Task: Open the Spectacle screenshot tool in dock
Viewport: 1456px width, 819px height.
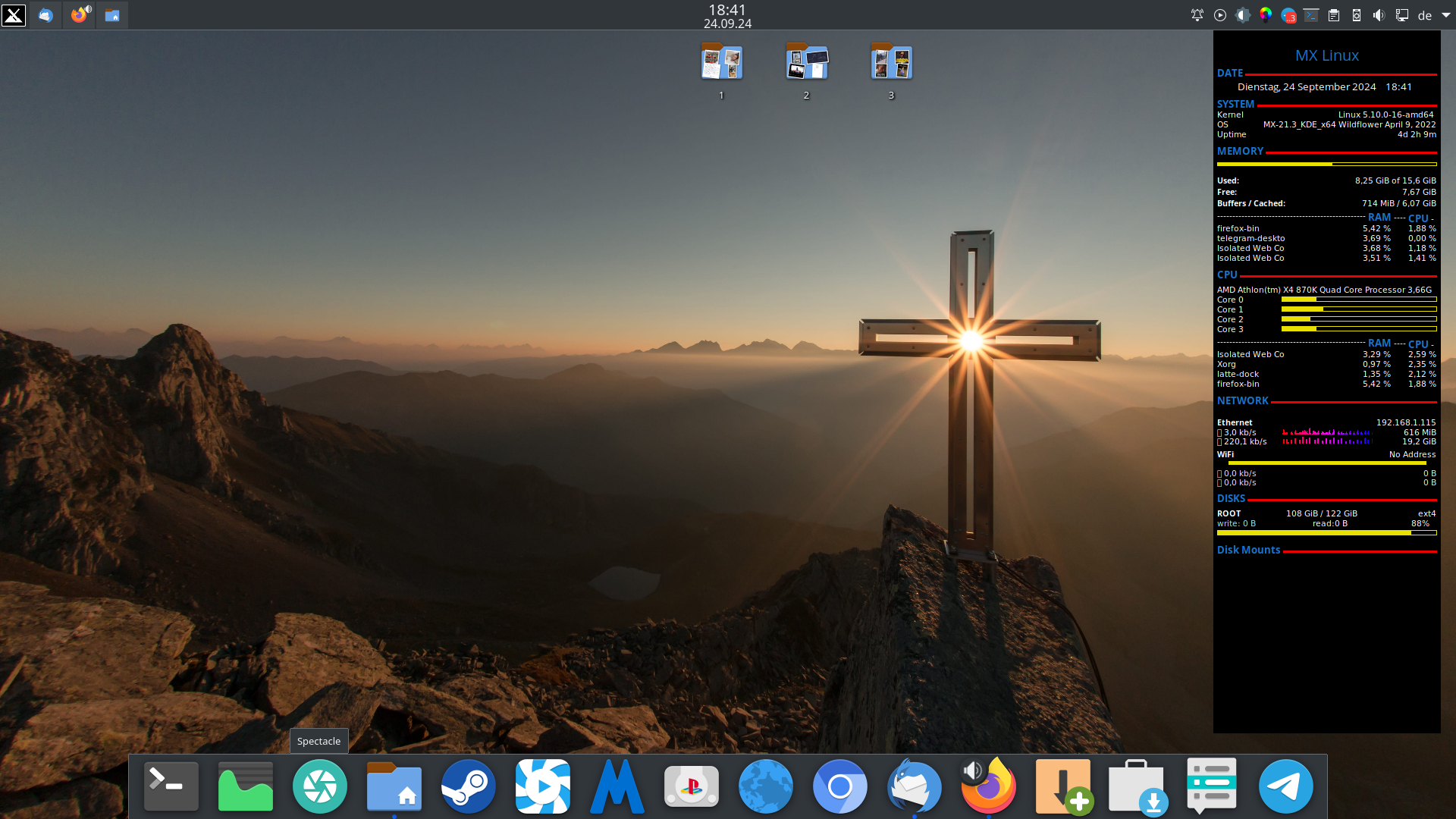Action: point(319,786)
